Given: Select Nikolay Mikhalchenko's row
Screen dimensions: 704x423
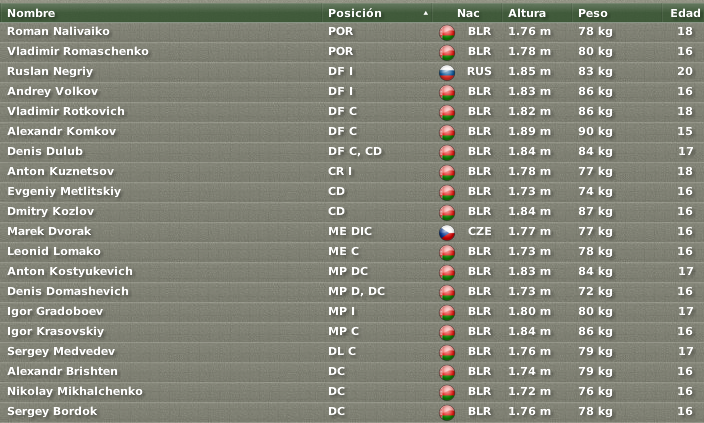Looking at the screenshot, I should pos(352,391).
